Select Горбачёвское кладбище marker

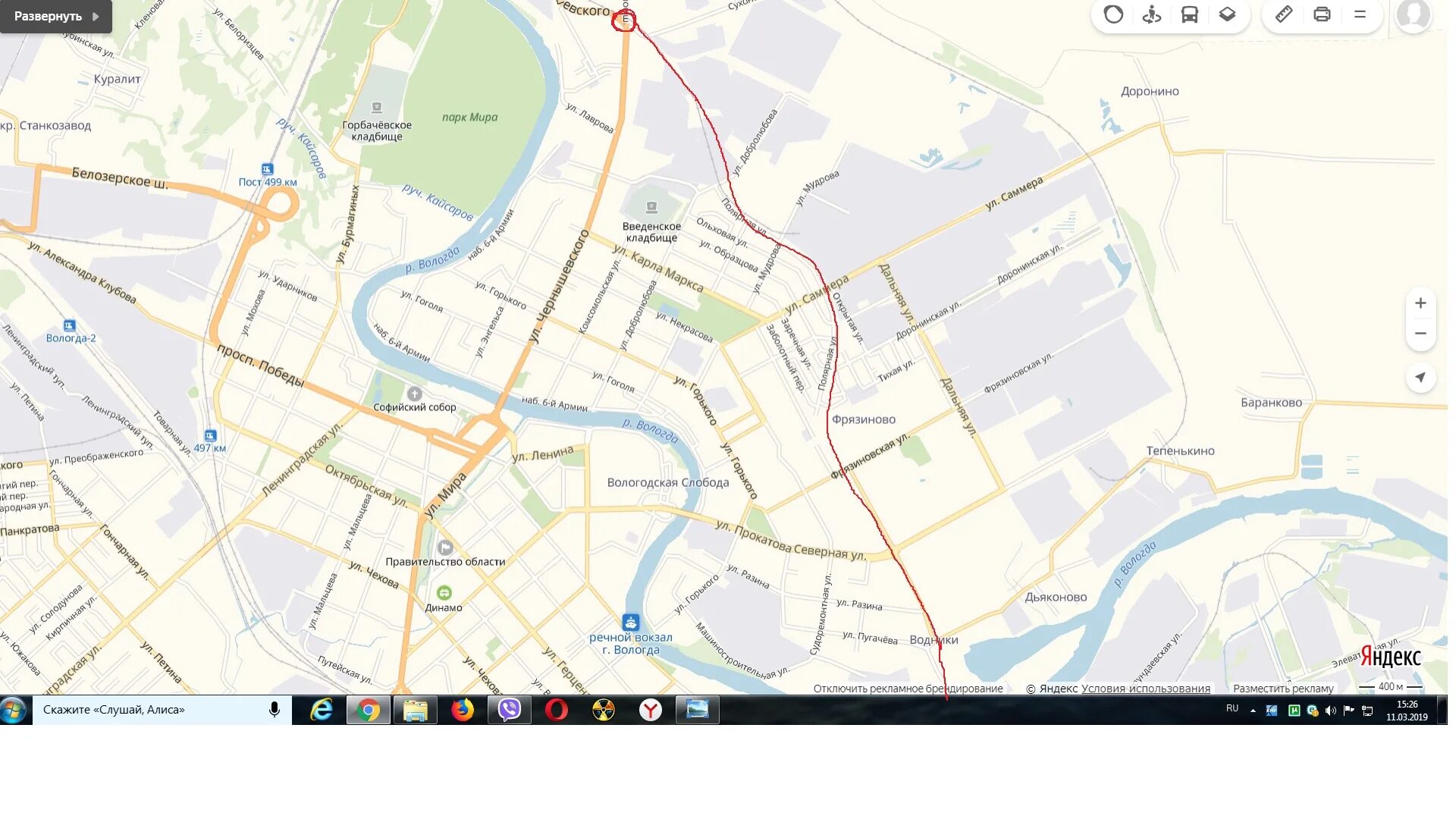(376, 108)
